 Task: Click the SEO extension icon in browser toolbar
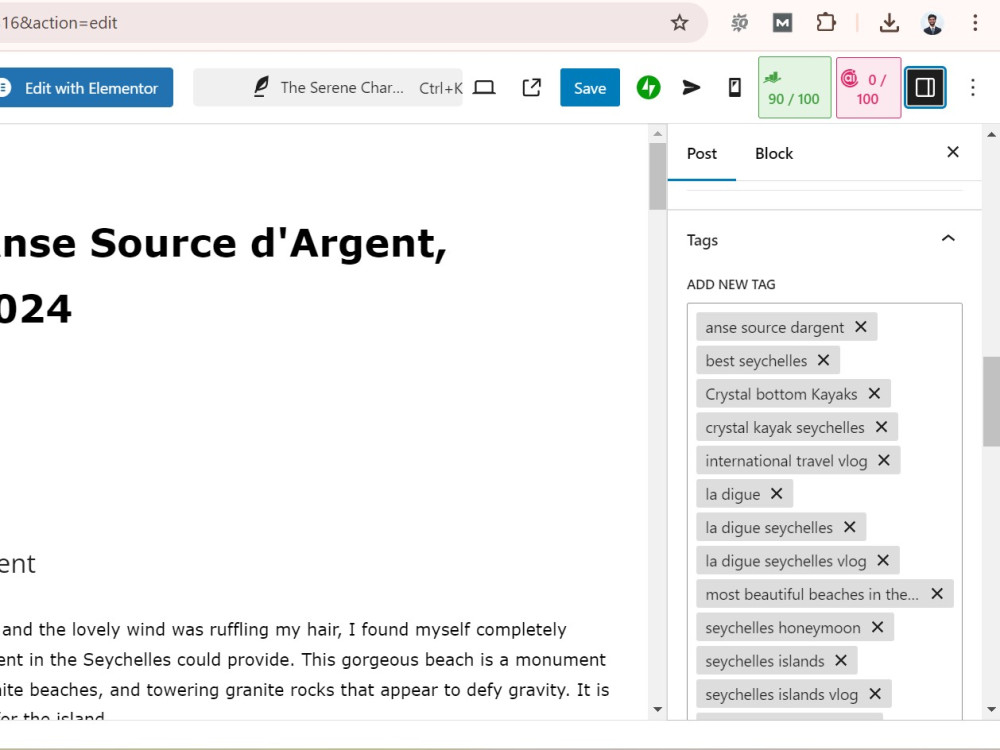point(739,23)
